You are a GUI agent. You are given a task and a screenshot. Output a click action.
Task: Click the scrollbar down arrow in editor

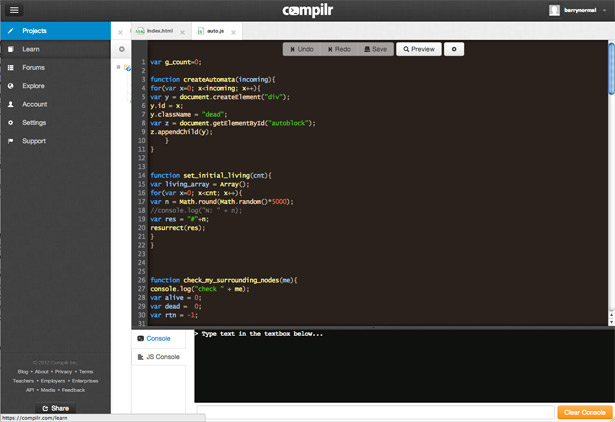click(x=611, y=322)
